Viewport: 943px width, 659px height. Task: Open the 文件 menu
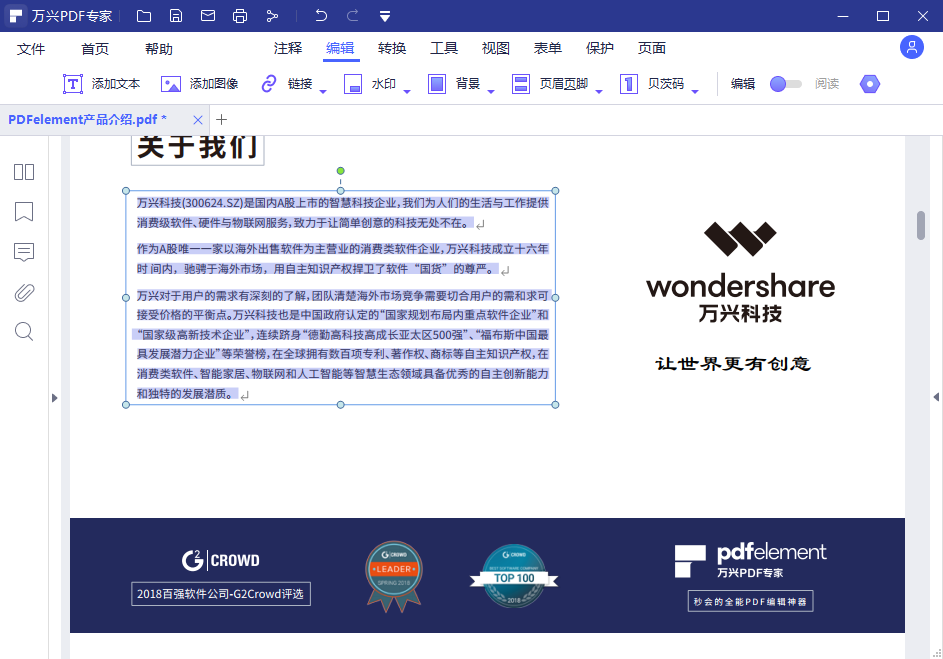[31, 49]
